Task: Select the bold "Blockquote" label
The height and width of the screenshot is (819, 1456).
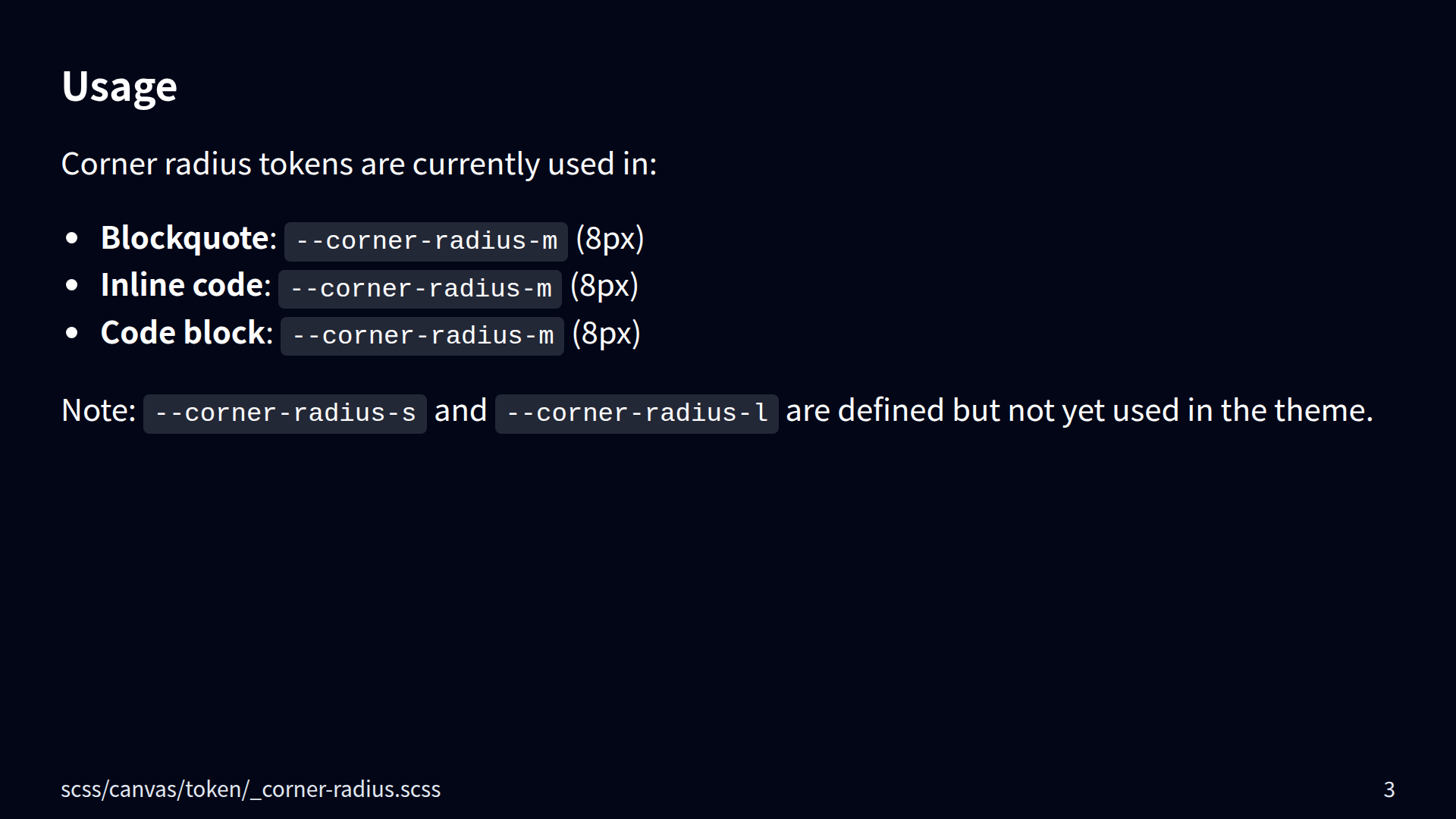Action: click(x=184, y=238)
